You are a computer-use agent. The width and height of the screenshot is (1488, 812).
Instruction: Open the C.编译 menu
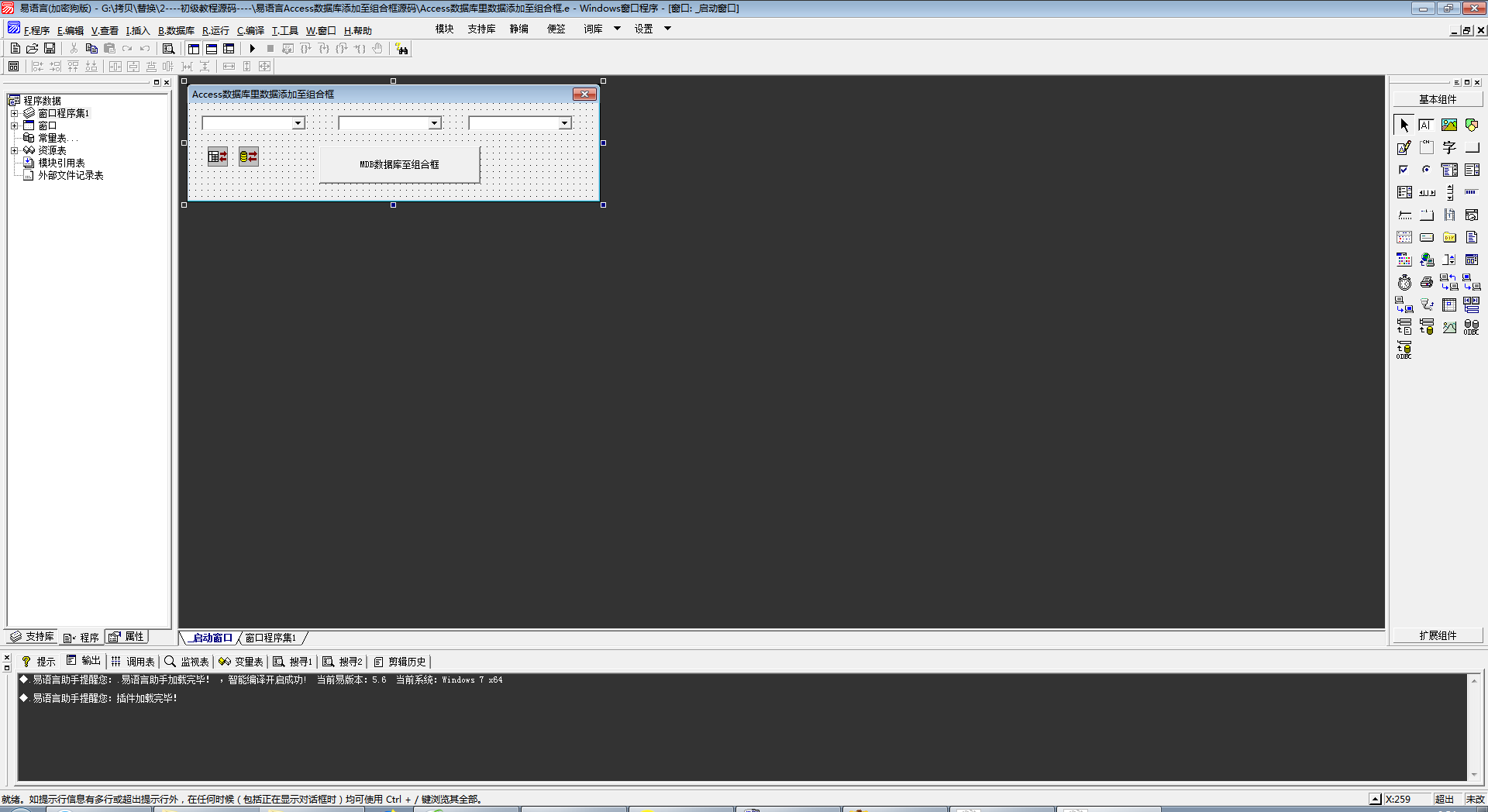tap(250, 30)
